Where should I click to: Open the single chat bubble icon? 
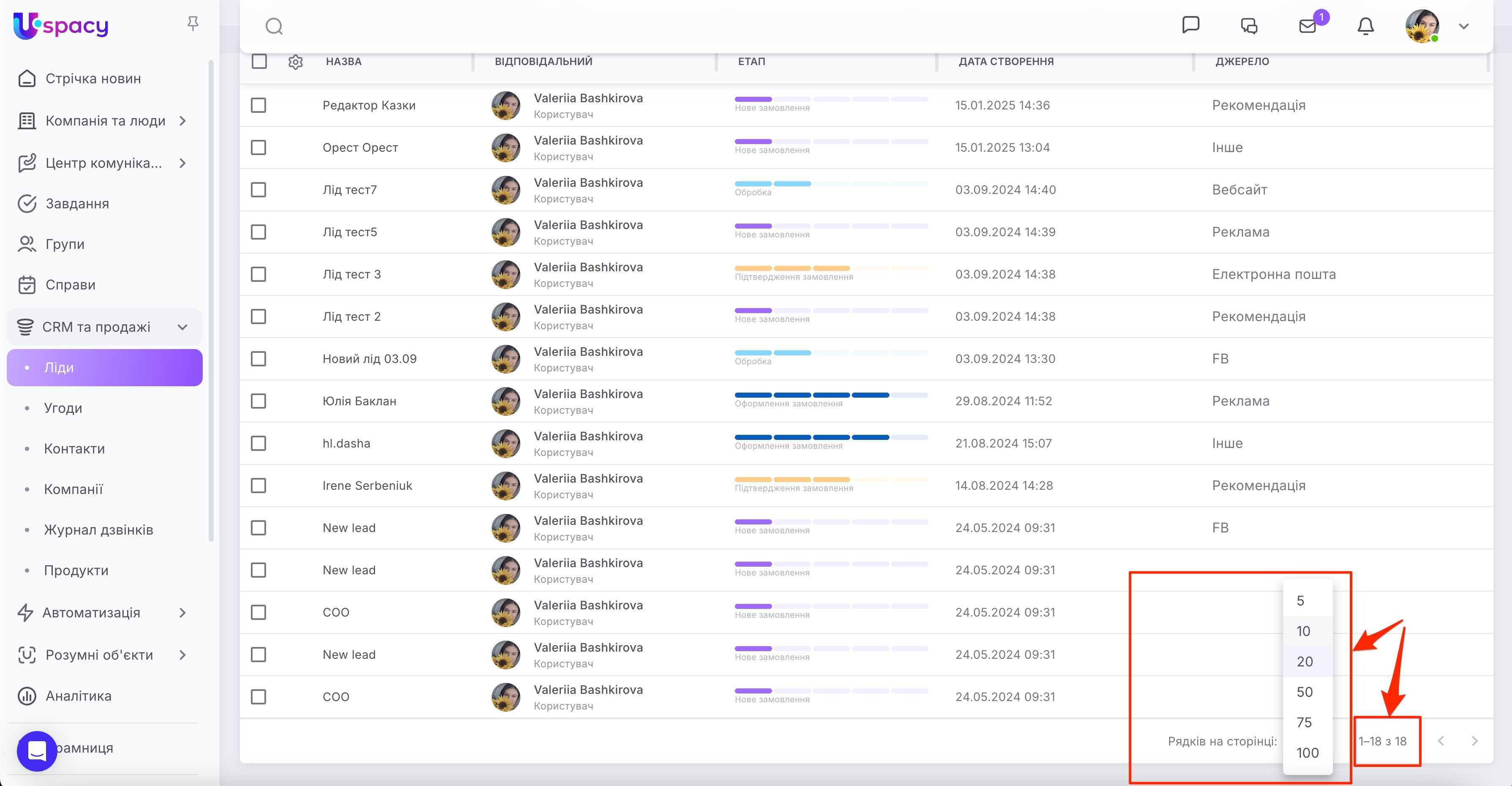(x=1190, y=25)
